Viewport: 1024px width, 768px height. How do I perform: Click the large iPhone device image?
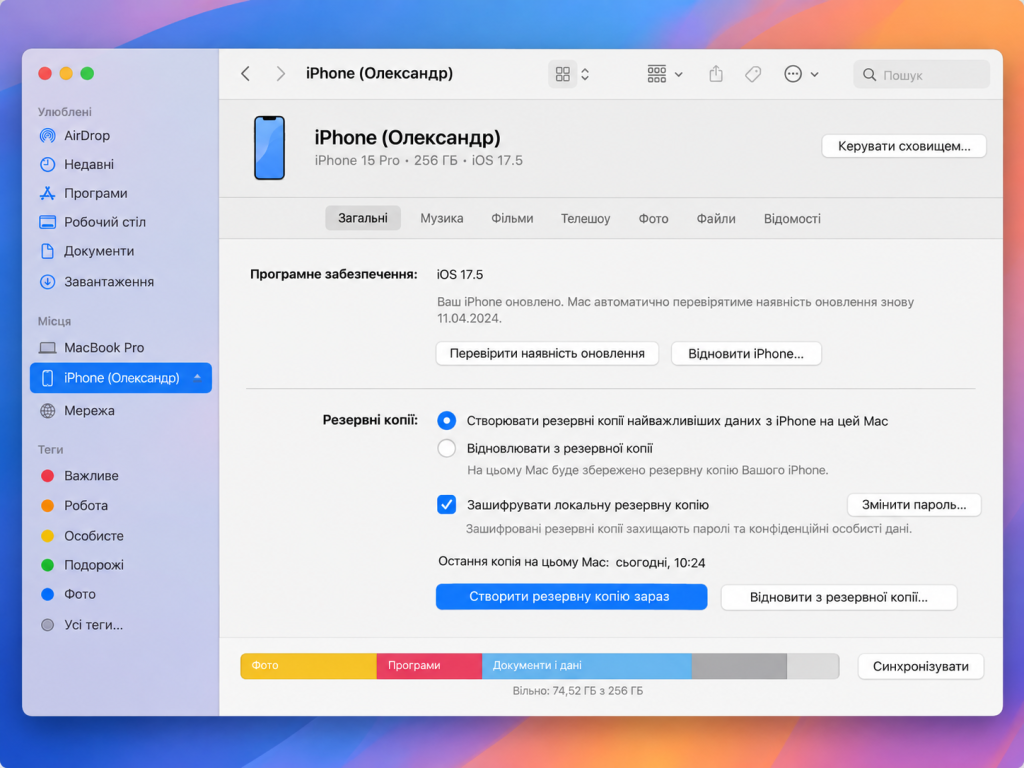pyautogui.click(x=269, y=148)
